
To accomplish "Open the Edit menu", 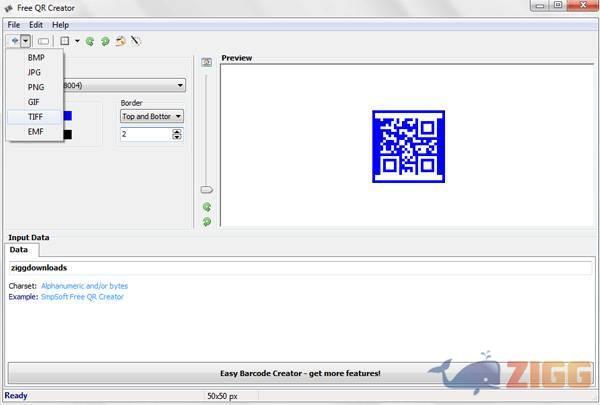I will pos(35,24).
